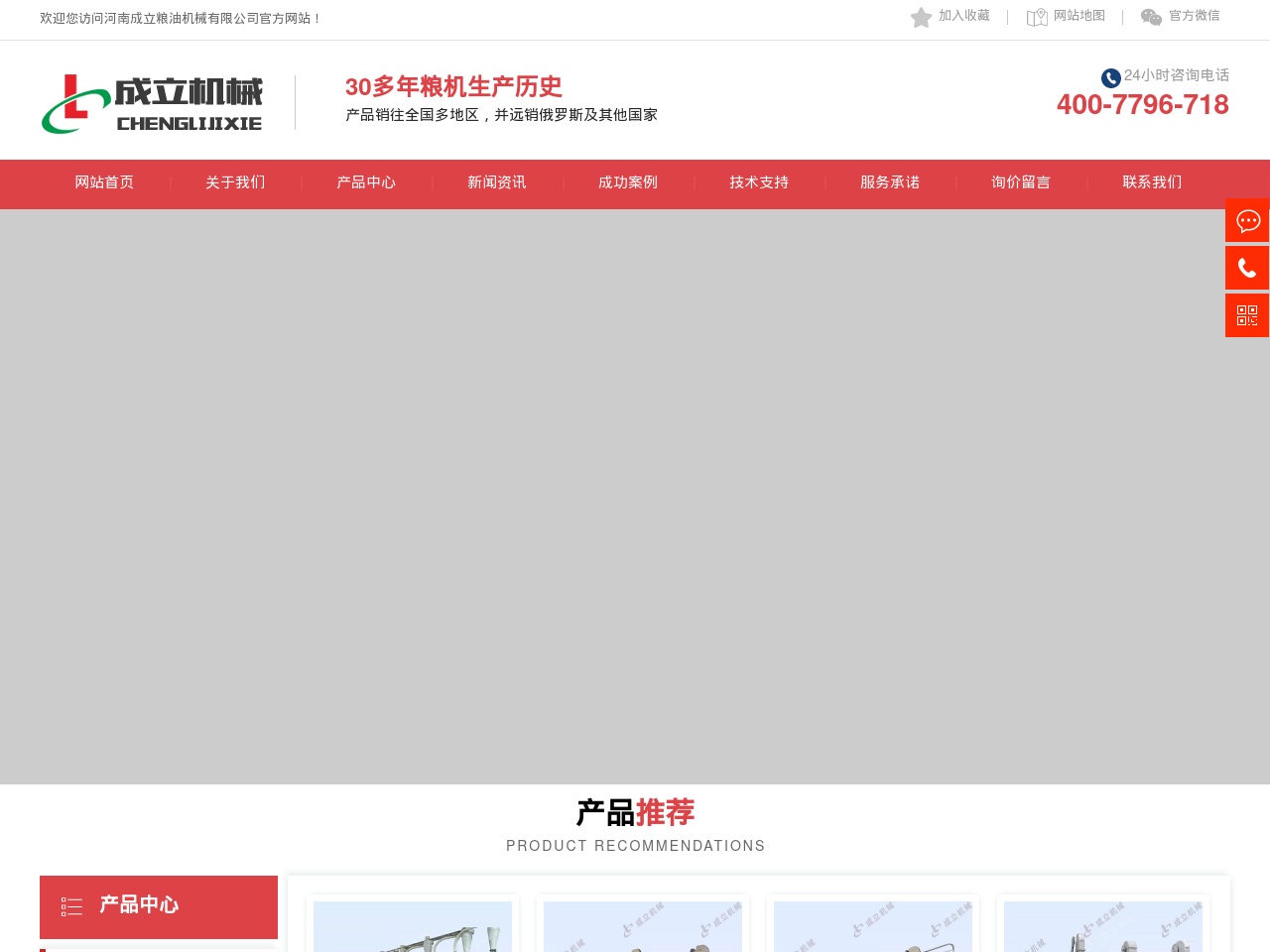Click the large gray banner area
The height and width of the screenshot is (952, 1270).
tap(635, 496)
